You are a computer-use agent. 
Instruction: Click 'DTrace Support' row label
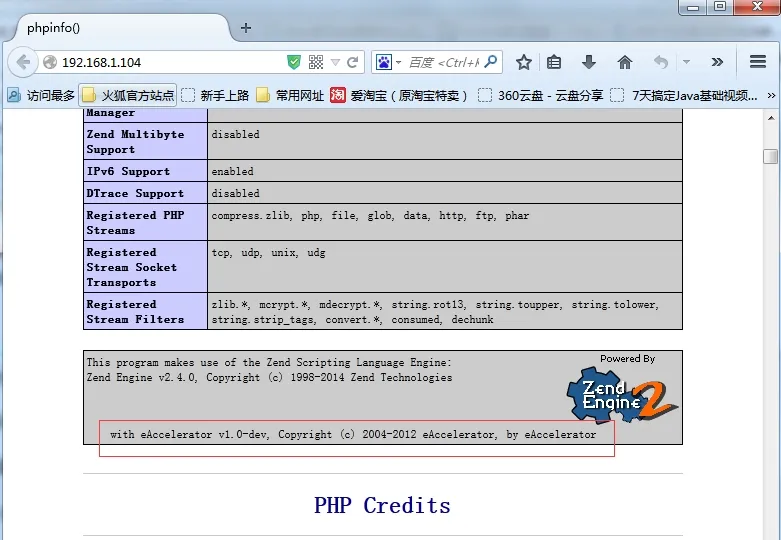[x=135, y=193]
